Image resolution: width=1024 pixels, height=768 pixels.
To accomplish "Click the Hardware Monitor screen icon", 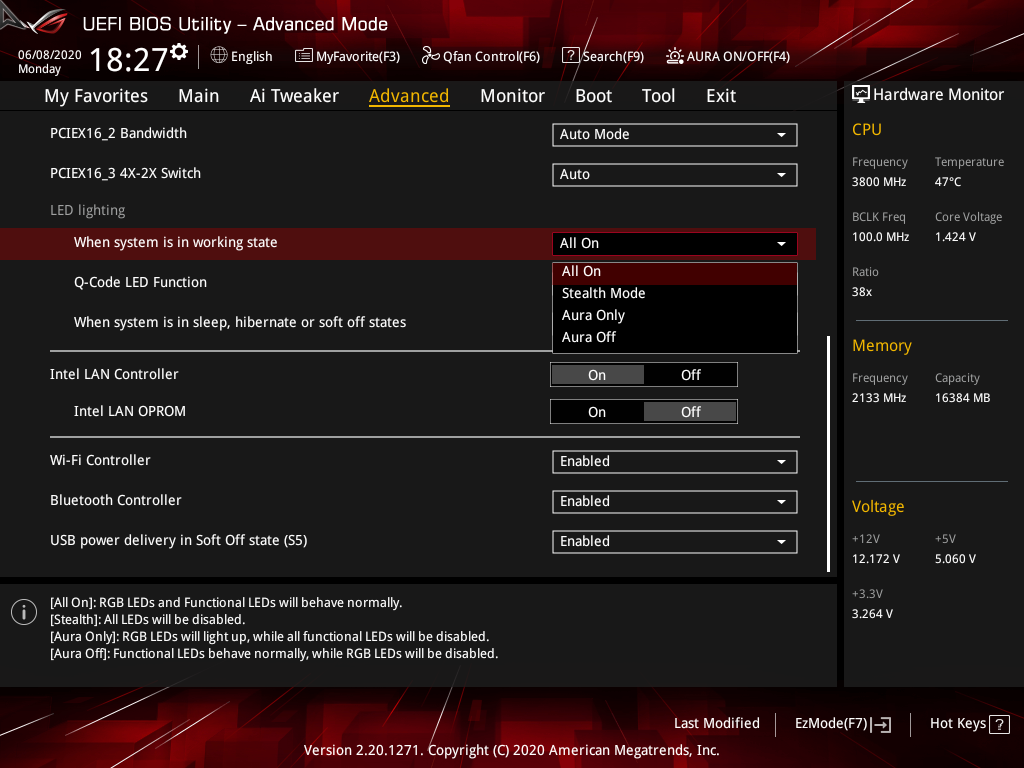I will point(861,95).
